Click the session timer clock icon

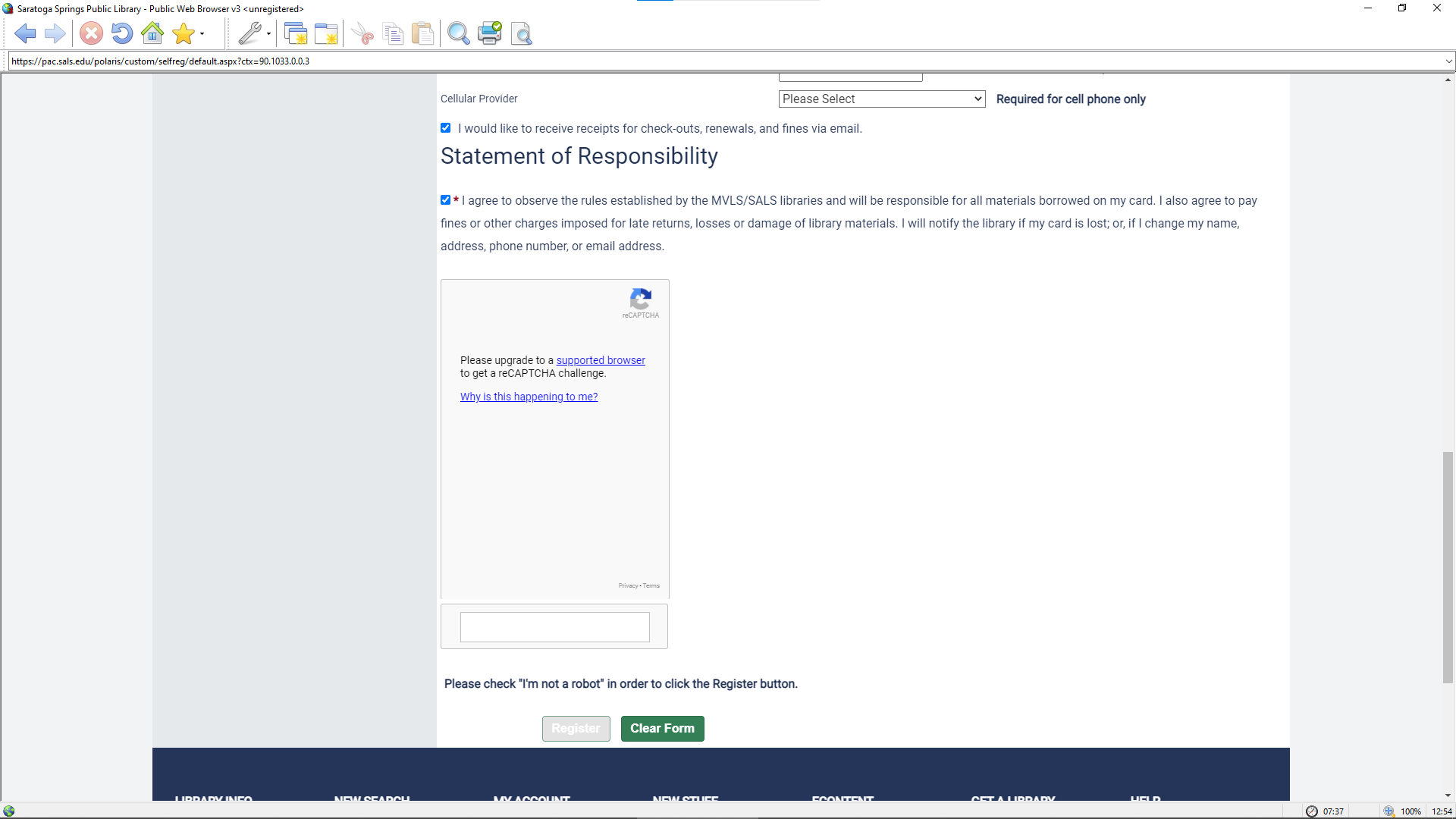pos(1312,811)
